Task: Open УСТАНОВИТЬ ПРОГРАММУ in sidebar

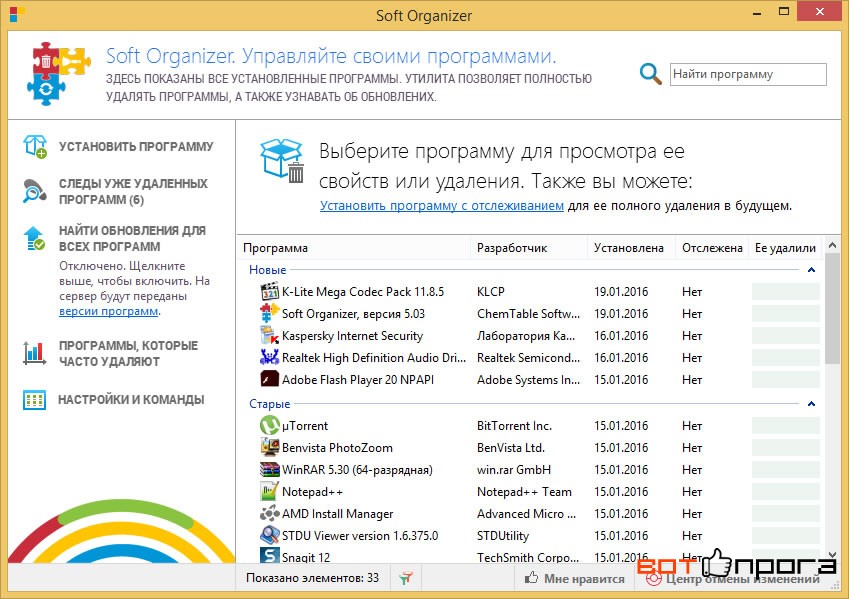Action: click(136, 147)
